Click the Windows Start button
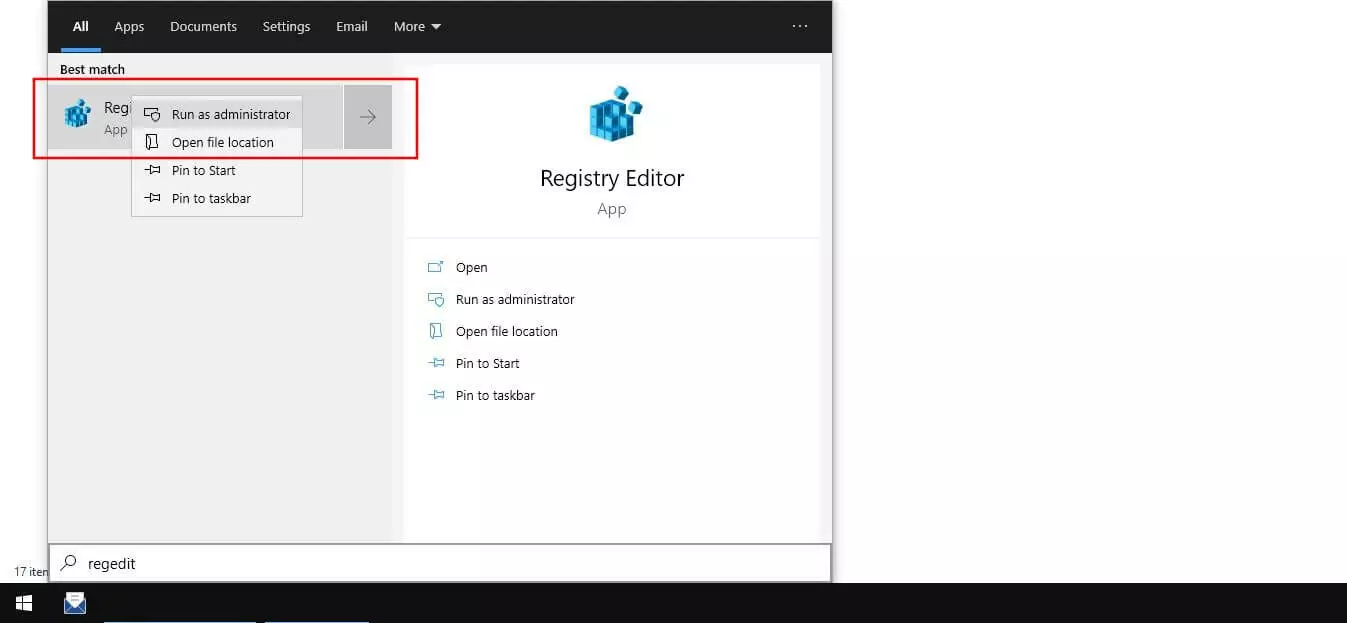This screenshot has height=623, width=1347. click(24, 603)
